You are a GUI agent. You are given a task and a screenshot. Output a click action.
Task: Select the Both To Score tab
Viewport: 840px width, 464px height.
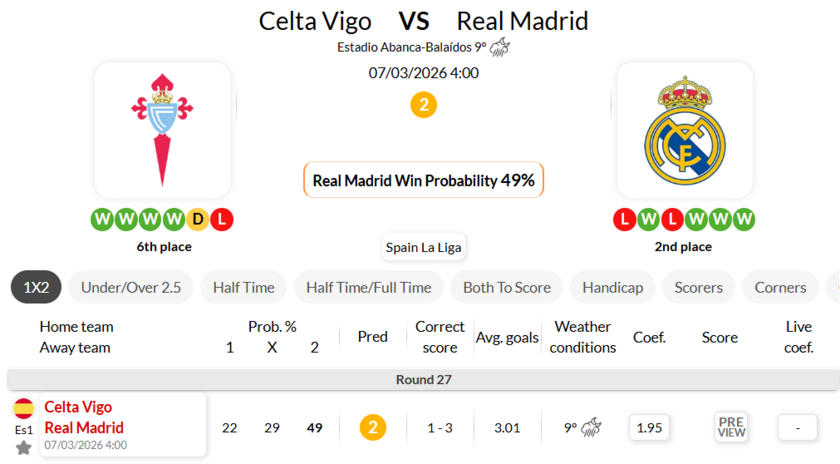point(506,287)
